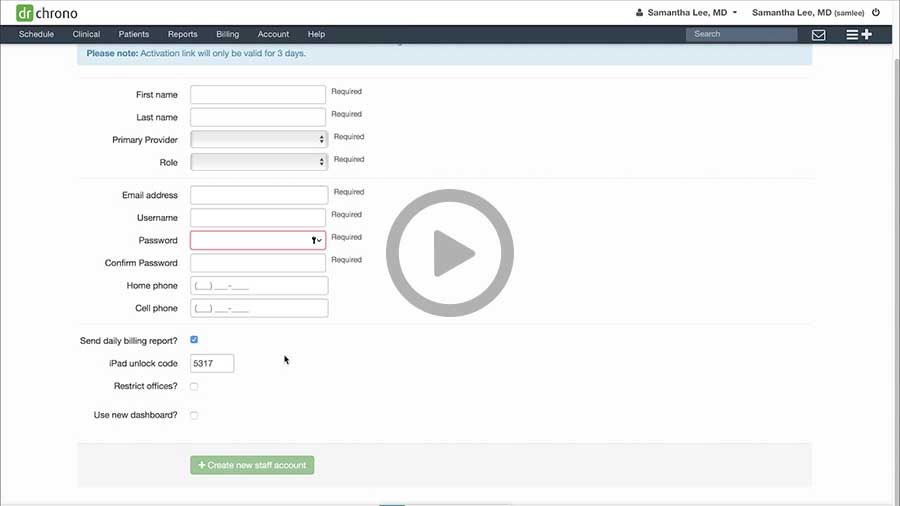Open the Clinical menu
The width and height of the screenshot is (900, 506).
(x=86, y=35)
